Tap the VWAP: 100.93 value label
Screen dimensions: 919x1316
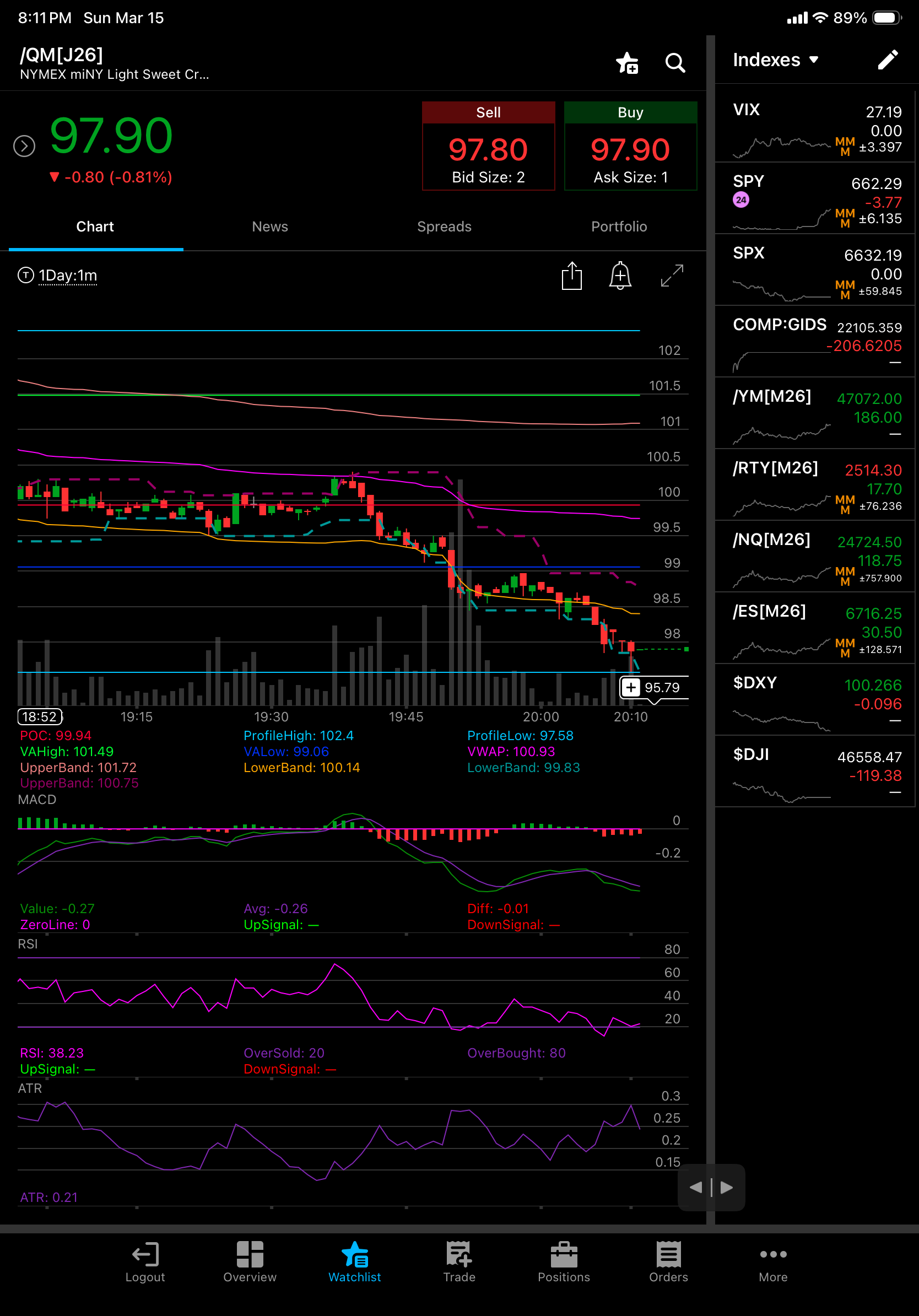pyautogui.click(x=511, y=752)
